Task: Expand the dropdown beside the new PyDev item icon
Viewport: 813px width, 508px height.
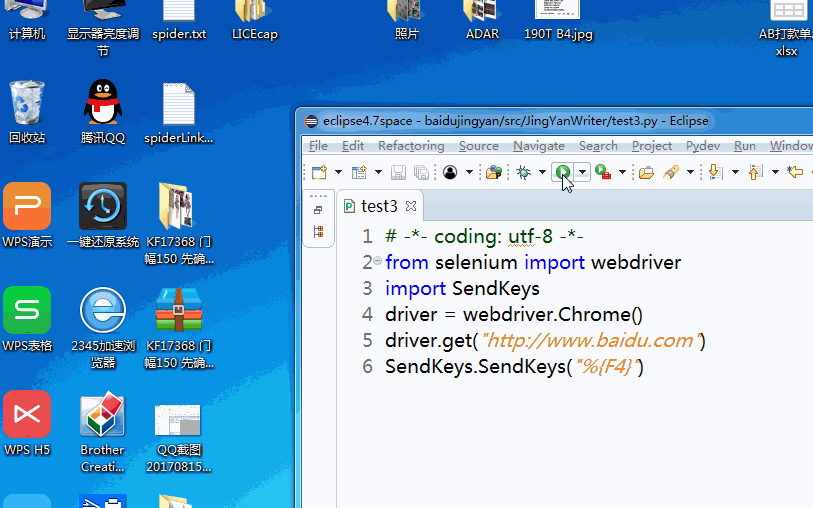Action: point(378,172)
